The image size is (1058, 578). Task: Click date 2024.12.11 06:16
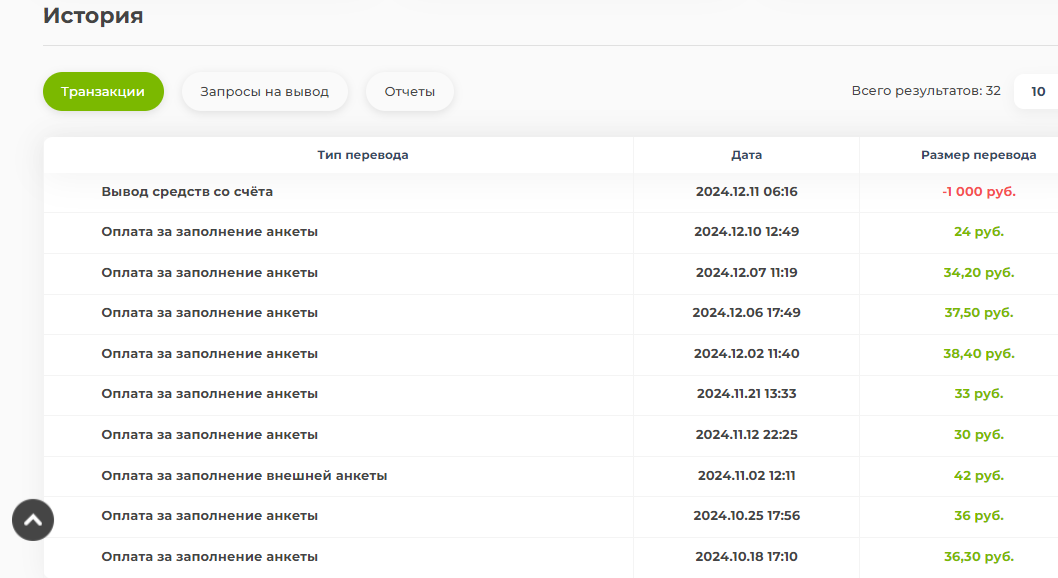[746, 192]
